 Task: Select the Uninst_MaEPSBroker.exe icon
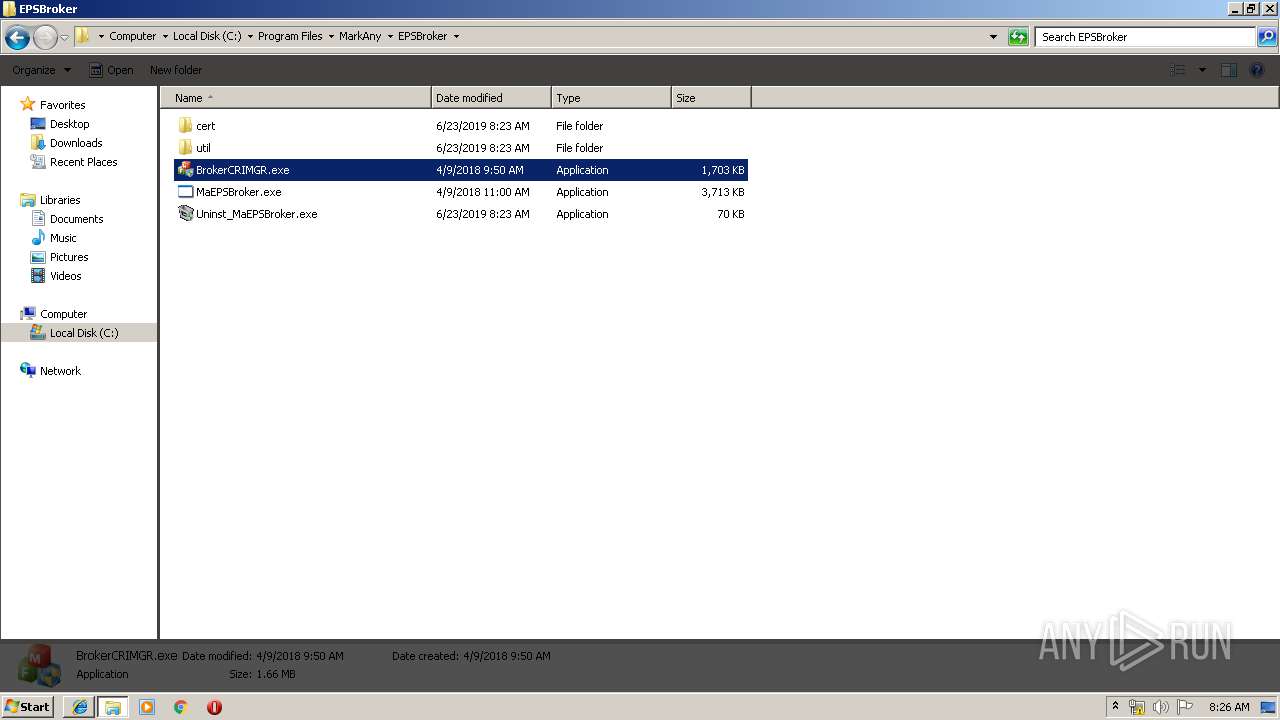tap(185, 214)
